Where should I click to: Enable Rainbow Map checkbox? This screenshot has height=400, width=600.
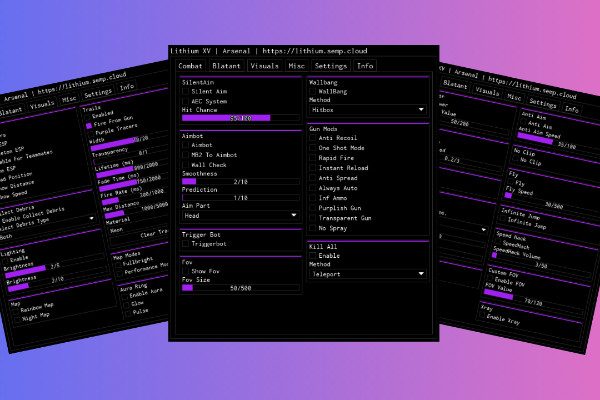16,312
